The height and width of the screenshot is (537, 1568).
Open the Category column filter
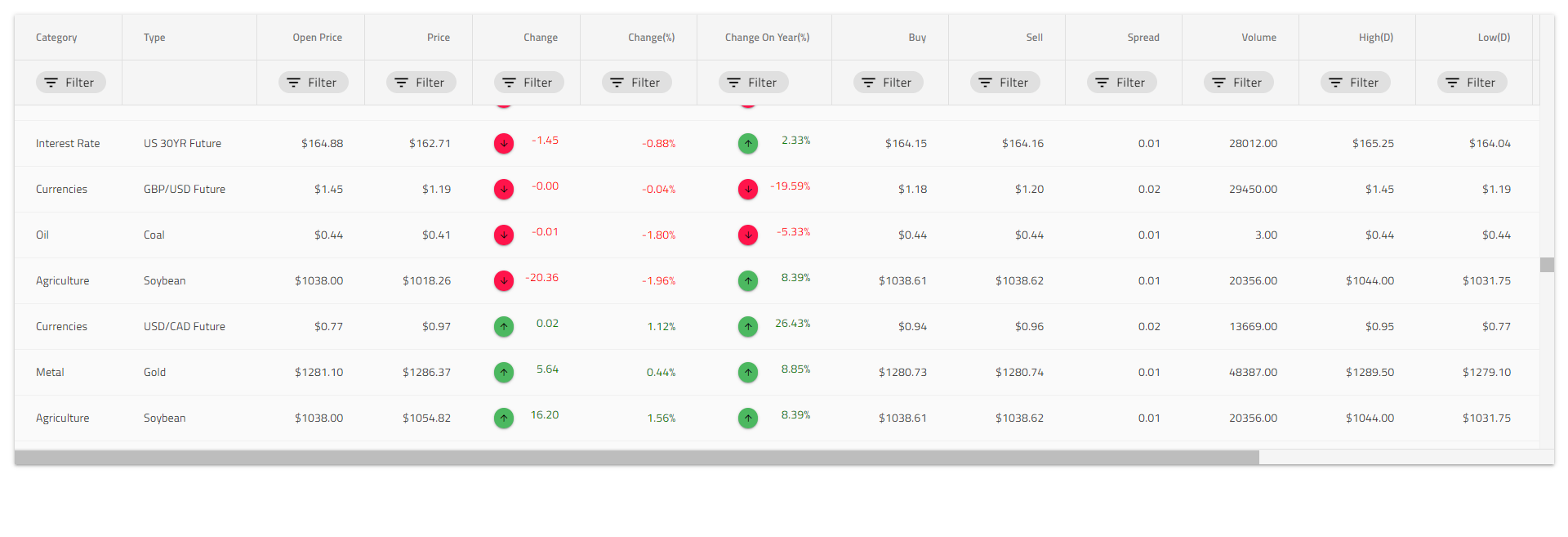click(71, 83)
